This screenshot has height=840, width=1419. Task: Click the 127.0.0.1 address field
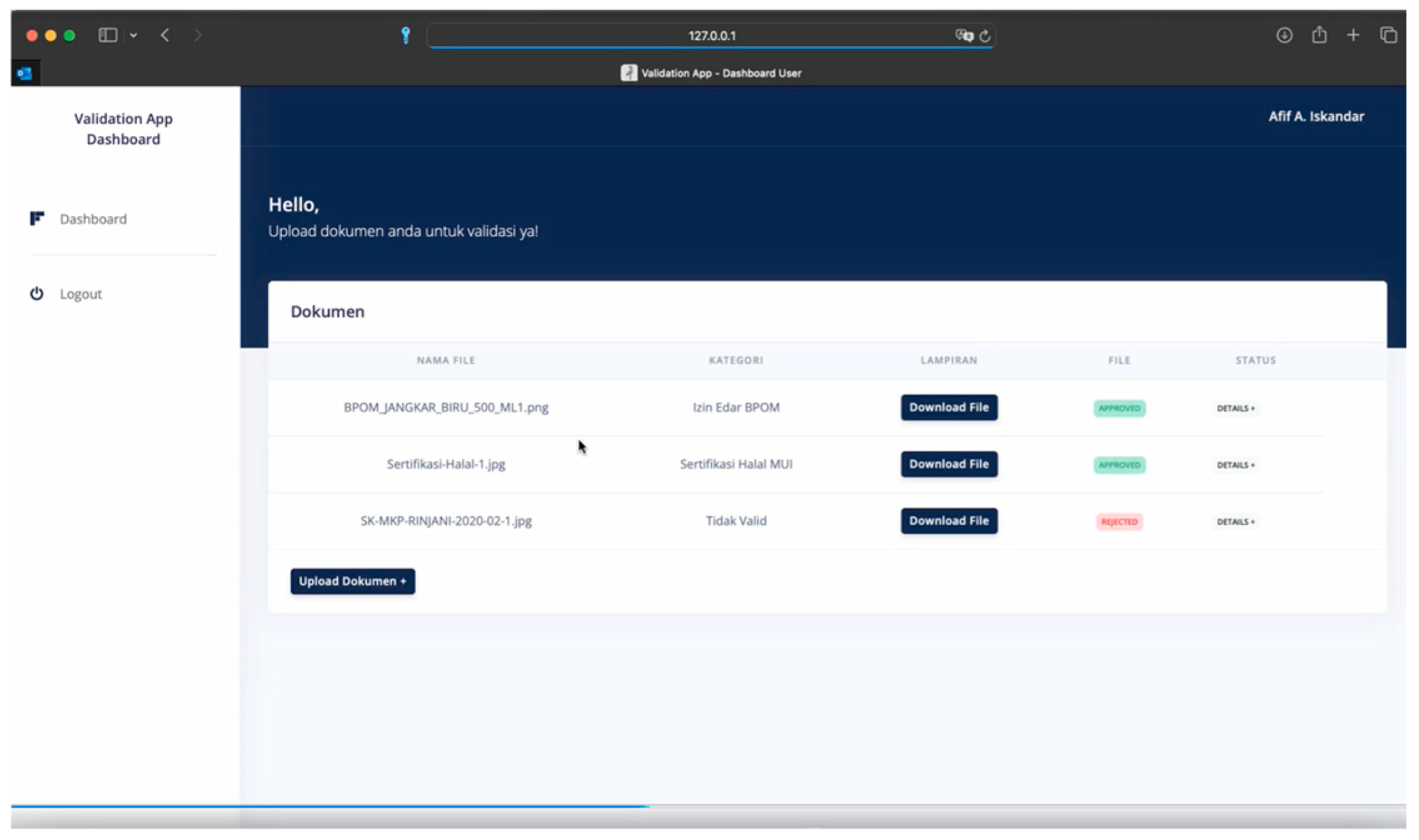[711, 36]
